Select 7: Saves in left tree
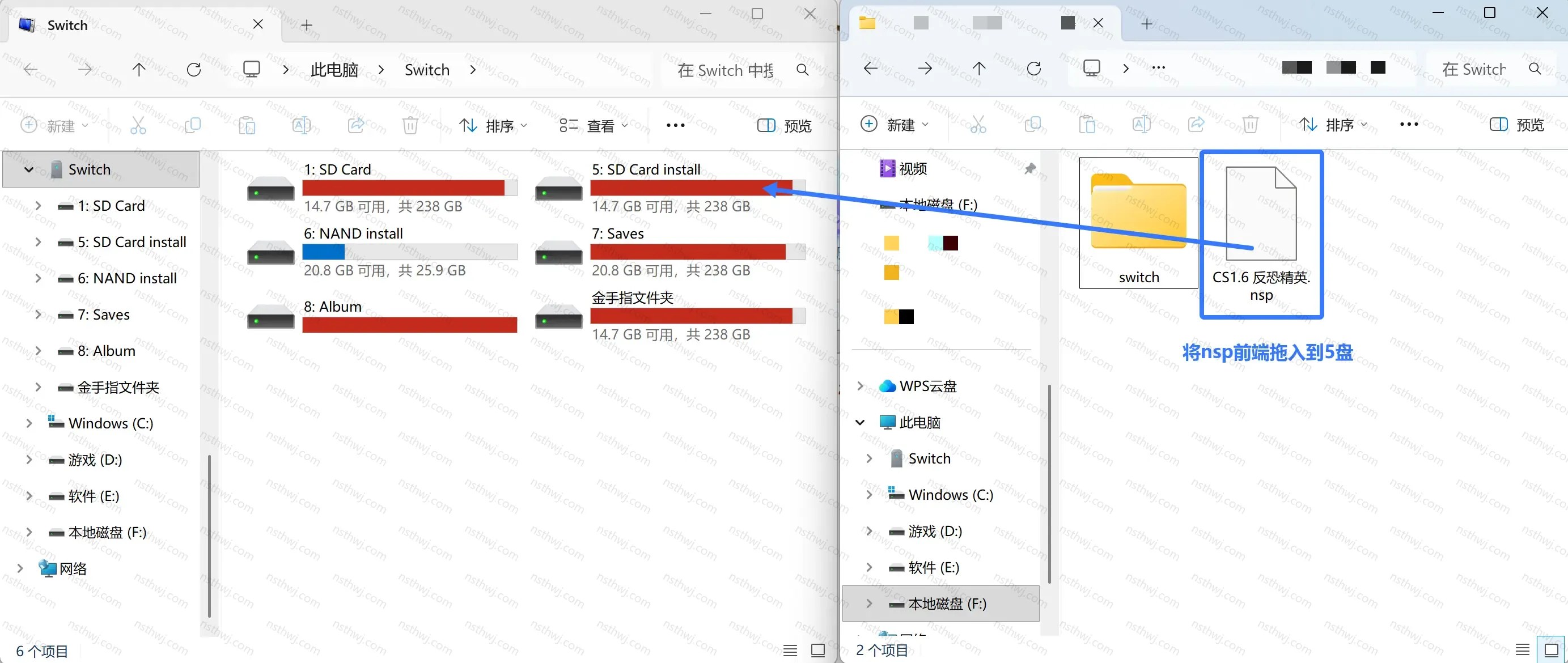The height and width of the screenshot is (663, 1568). point(104,314)
